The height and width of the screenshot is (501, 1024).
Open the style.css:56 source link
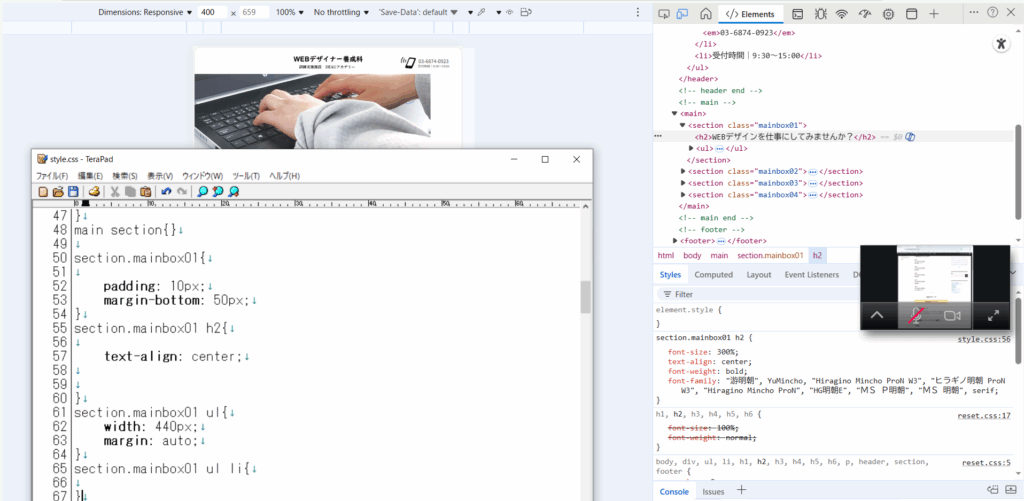(x=984, y=339)
